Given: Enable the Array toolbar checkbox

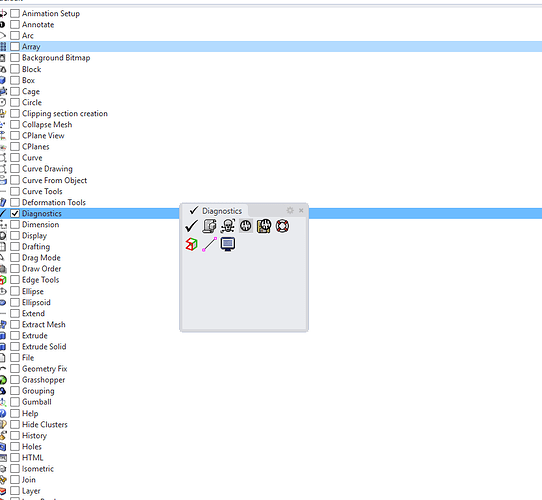Looking at the screenshot, I should (x=15, y=46).
